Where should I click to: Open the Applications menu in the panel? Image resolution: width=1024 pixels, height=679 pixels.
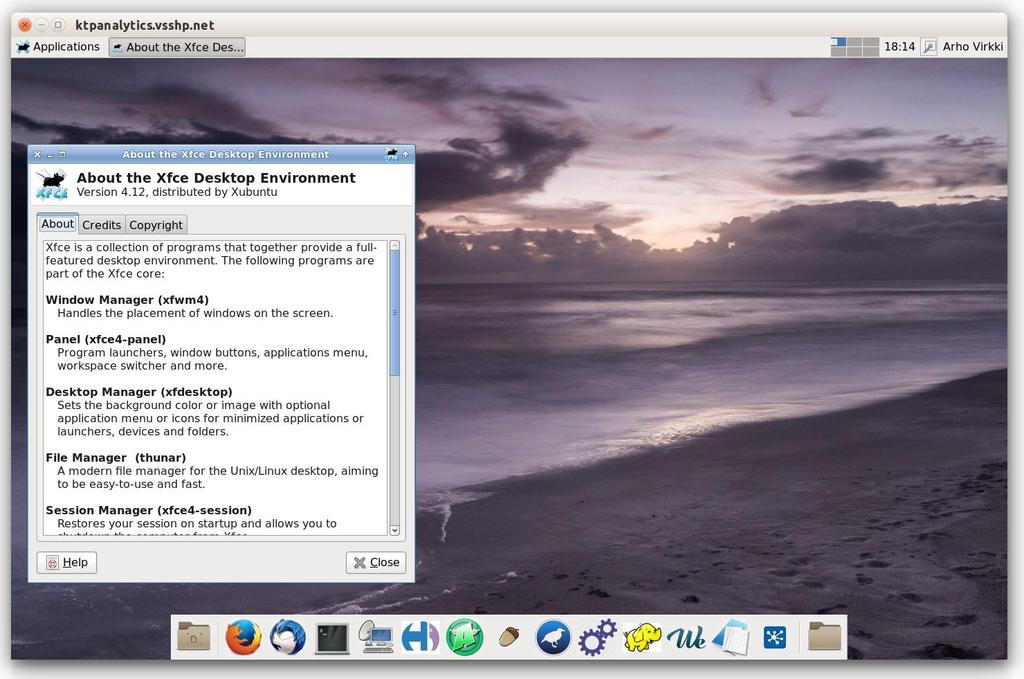click(x=58, y=47)
